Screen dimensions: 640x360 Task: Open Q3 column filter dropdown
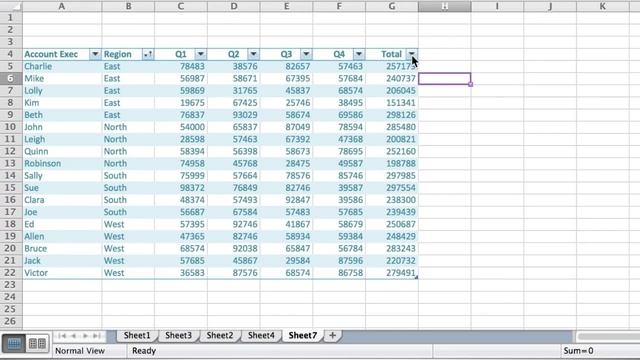coord(306,54)
